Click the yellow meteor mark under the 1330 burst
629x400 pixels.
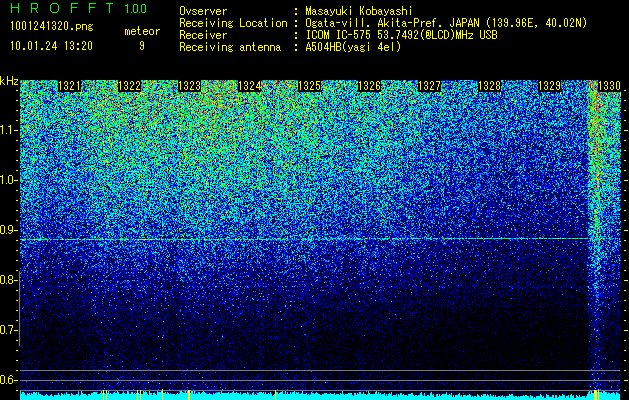tap(596, 394)
